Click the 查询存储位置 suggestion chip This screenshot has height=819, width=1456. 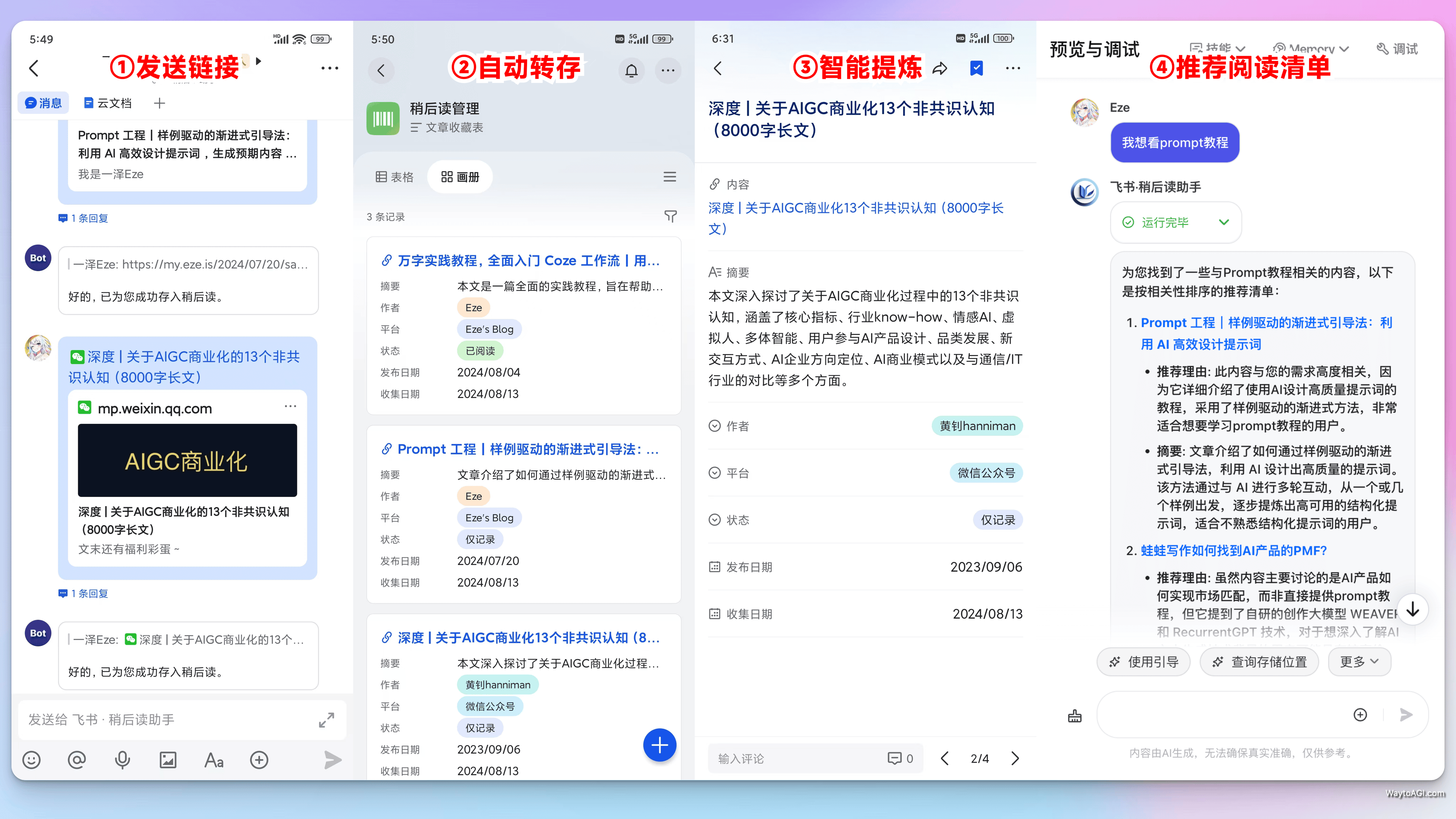[1259, 662]
